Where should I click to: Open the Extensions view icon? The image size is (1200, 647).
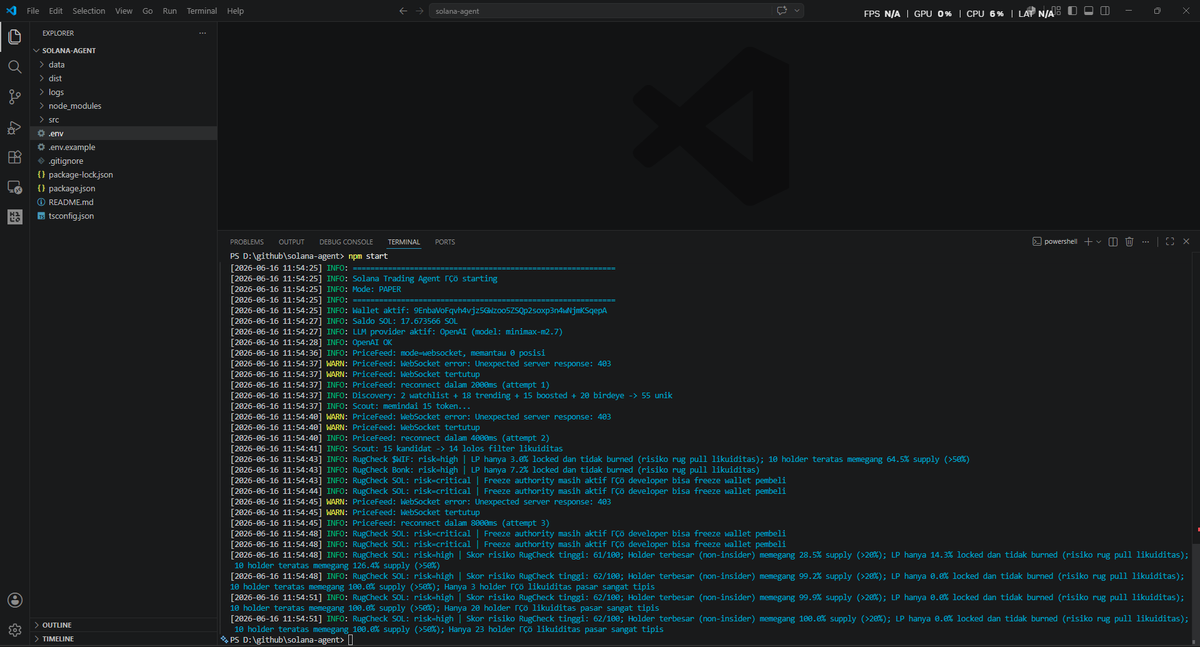pyautogui.click(x=15, y=157)
